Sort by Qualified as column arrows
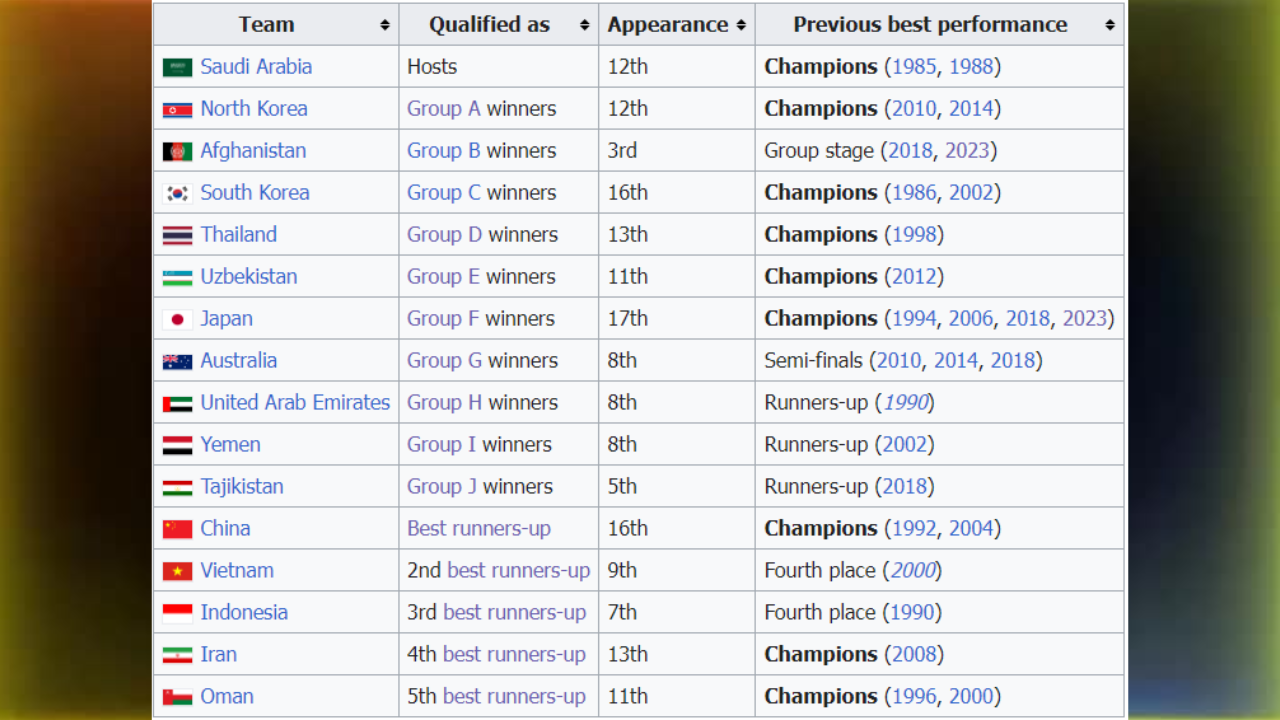This screenshot has height=720, width=1280. point(585,25)
